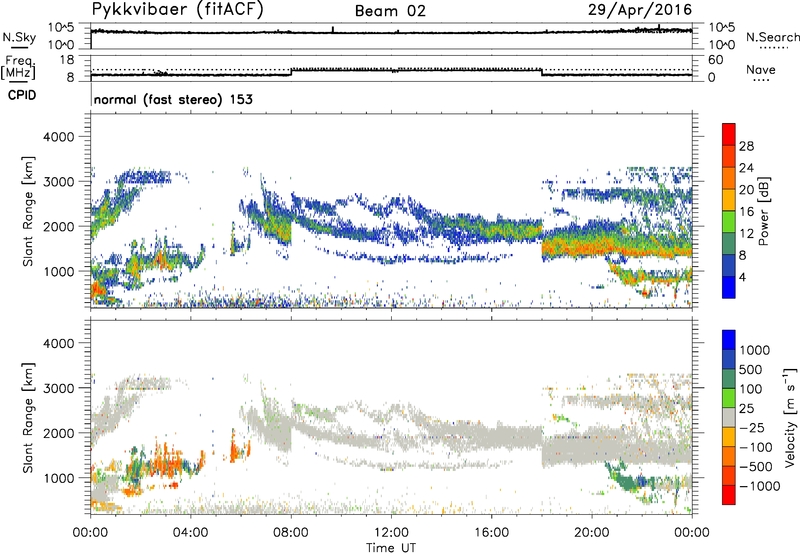Click the '16' power colorbar value
800x554 pixels.
pos(746,212)
